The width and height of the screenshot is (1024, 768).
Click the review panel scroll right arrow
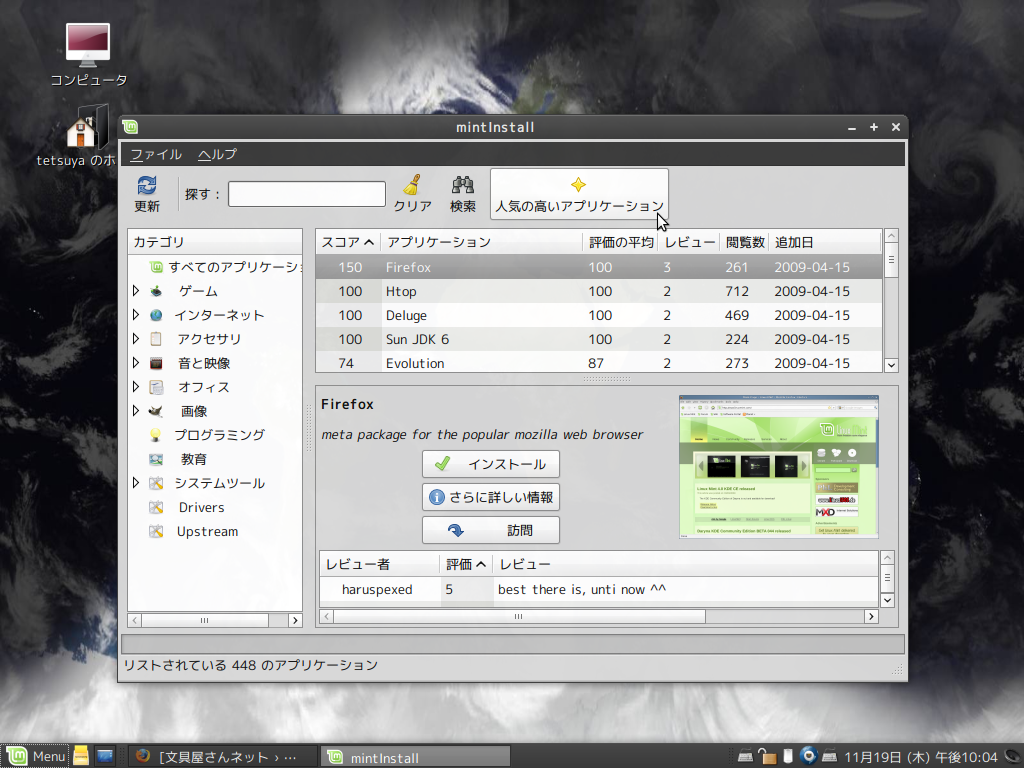pos(871,616)
